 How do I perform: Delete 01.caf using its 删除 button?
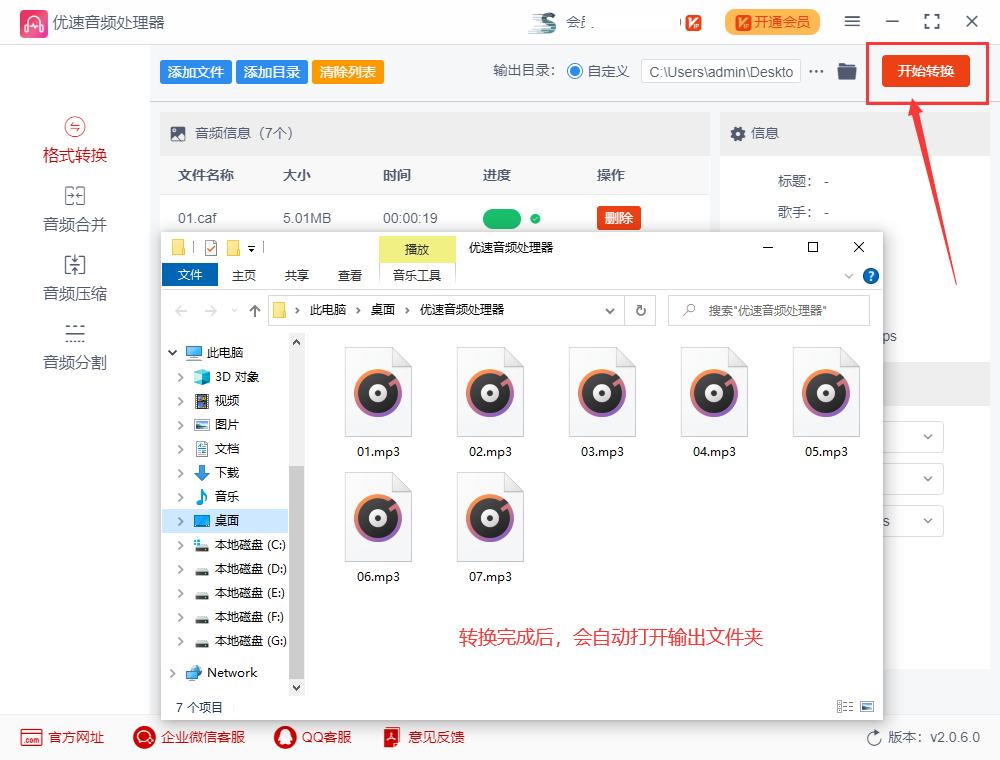(618, 217)
